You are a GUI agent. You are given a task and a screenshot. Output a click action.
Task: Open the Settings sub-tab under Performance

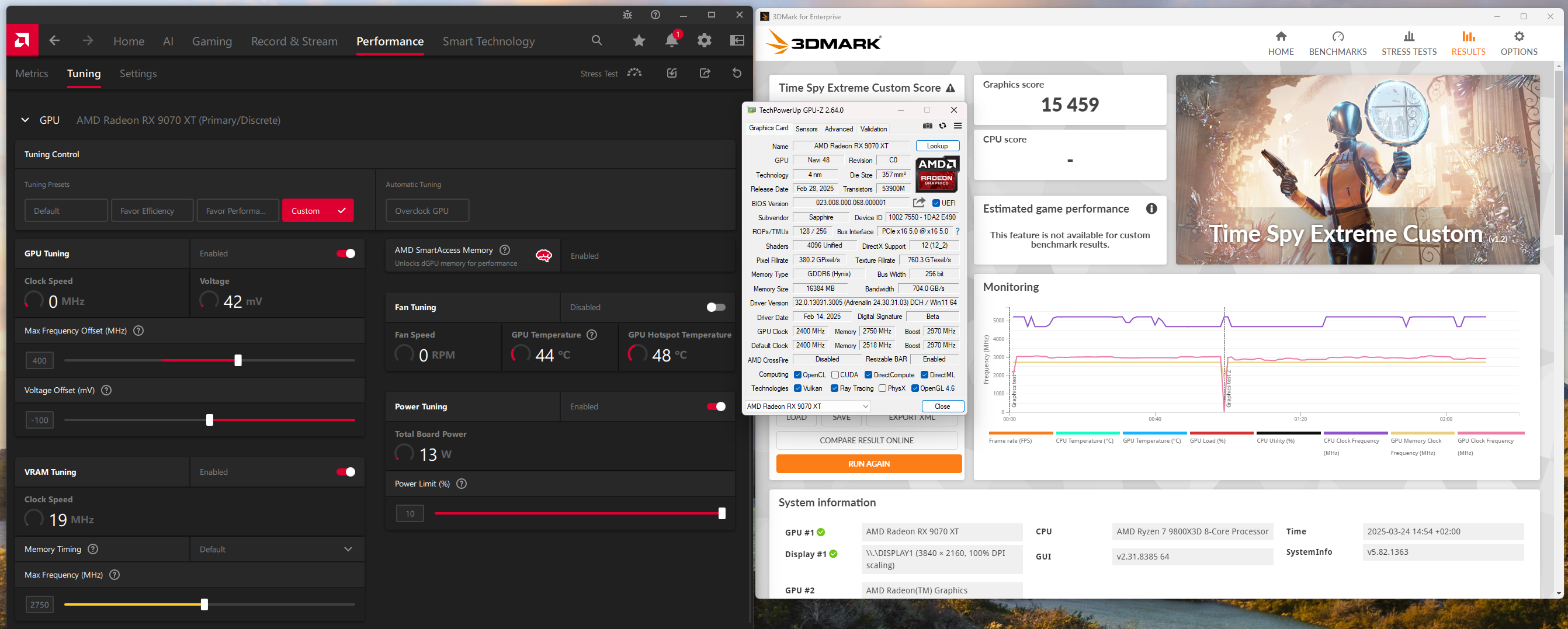(138, 74)
